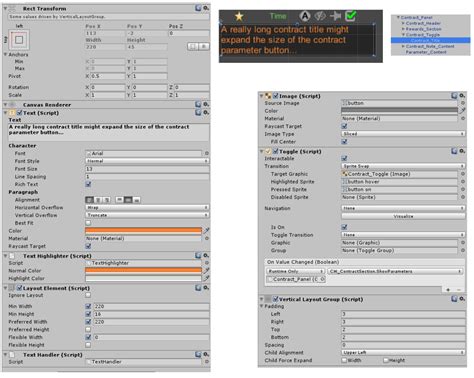
Task: Select middle vertical text alignment
Action: (128, 200)
